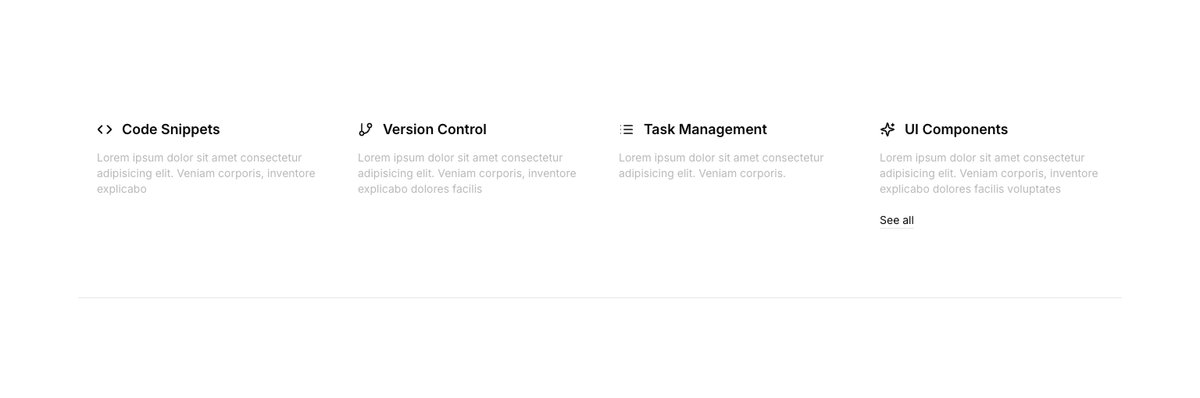The image size is (1200, 398).
Task: Click the last word explicabo under Code Snippets
Action: pyautogui.click(x=122, y=189)
